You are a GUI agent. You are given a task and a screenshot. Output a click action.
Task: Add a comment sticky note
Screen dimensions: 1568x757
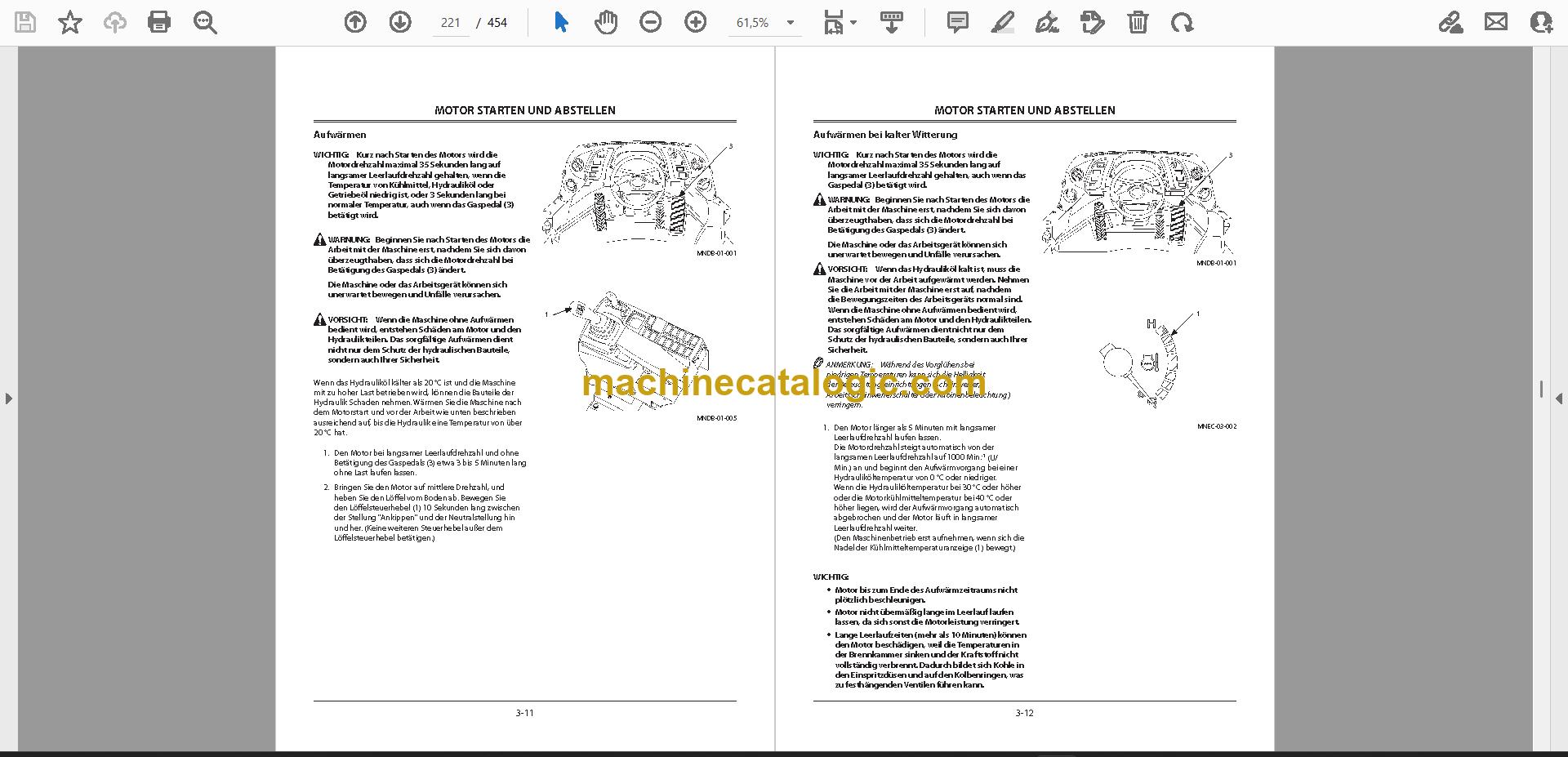point(957,22)
